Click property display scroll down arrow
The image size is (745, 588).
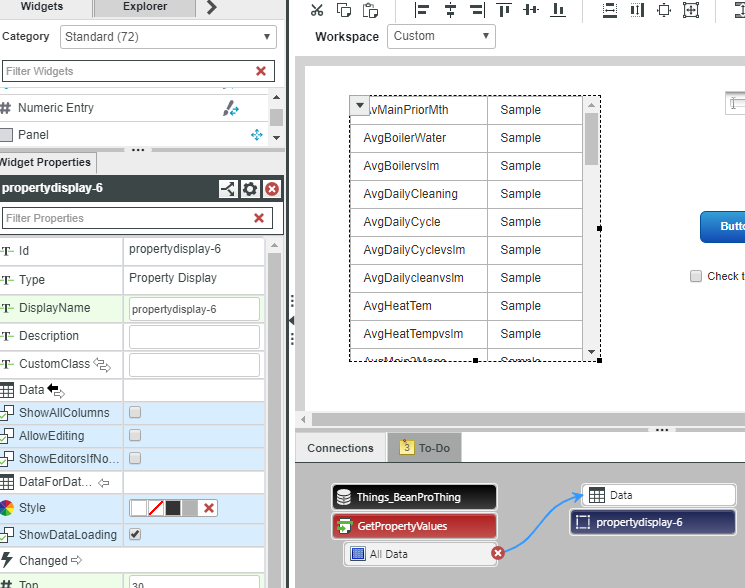pyautogui.click(x=592, y=352)
